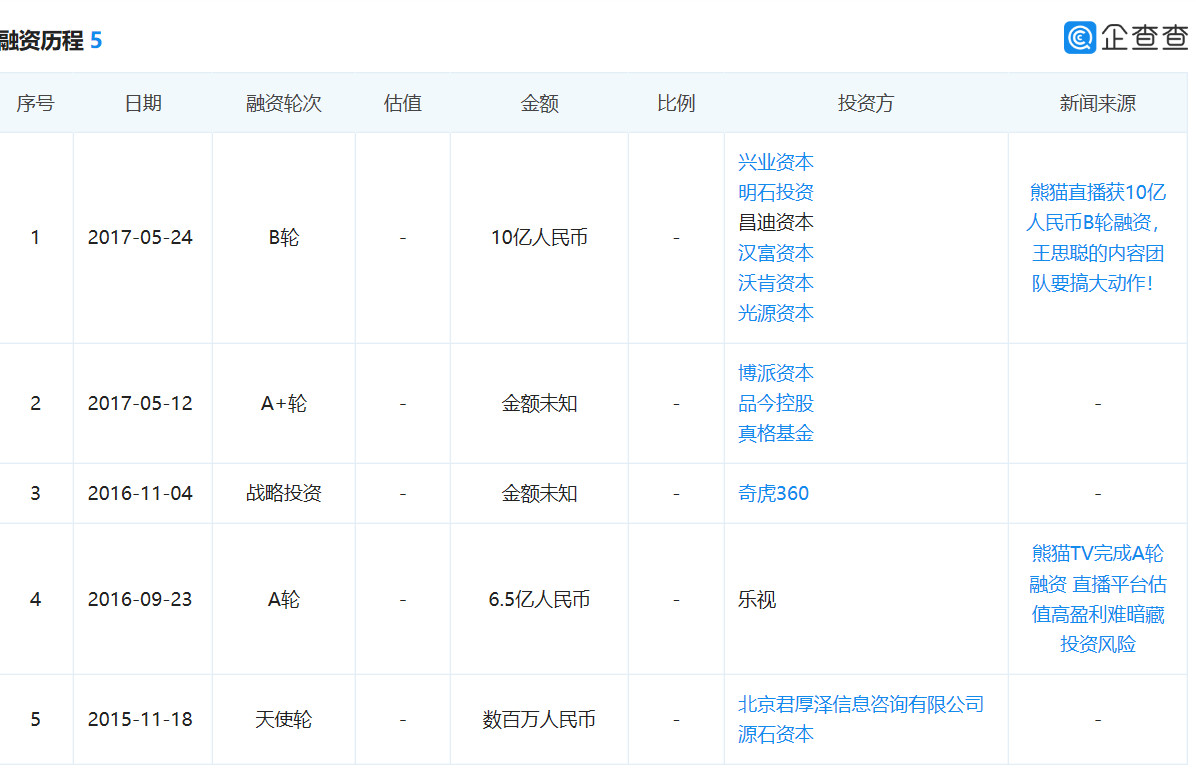Open investor link 兴业资本
Viewport: 1196px width, 771px height.
pos(775,162)
